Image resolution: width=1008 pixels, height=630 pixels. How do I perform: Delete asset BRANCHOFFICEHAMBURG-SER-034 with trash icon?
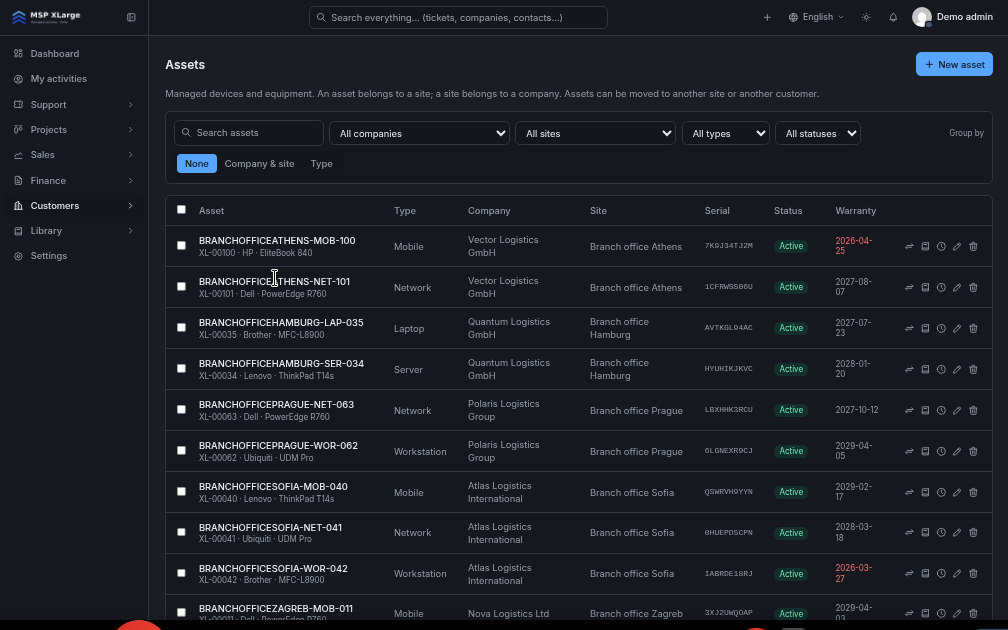pos(973,370)
